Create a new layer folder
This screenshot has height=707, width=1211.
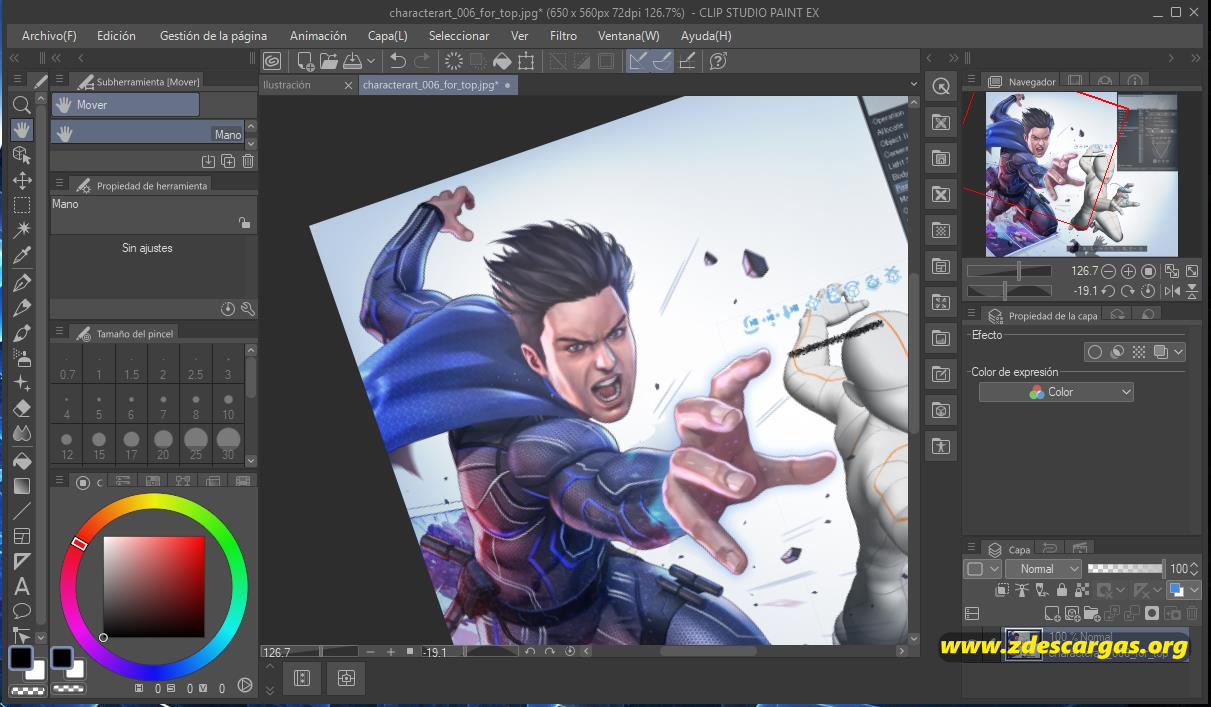[1091, 613]
